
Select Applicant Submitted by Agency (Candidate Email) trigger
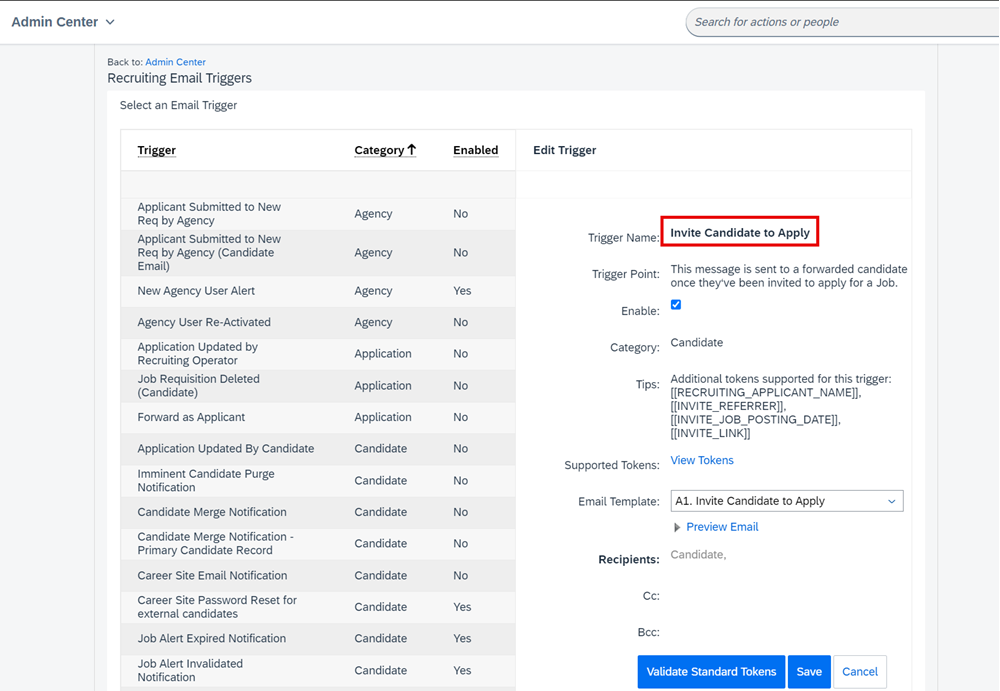(x=209, y=253)
